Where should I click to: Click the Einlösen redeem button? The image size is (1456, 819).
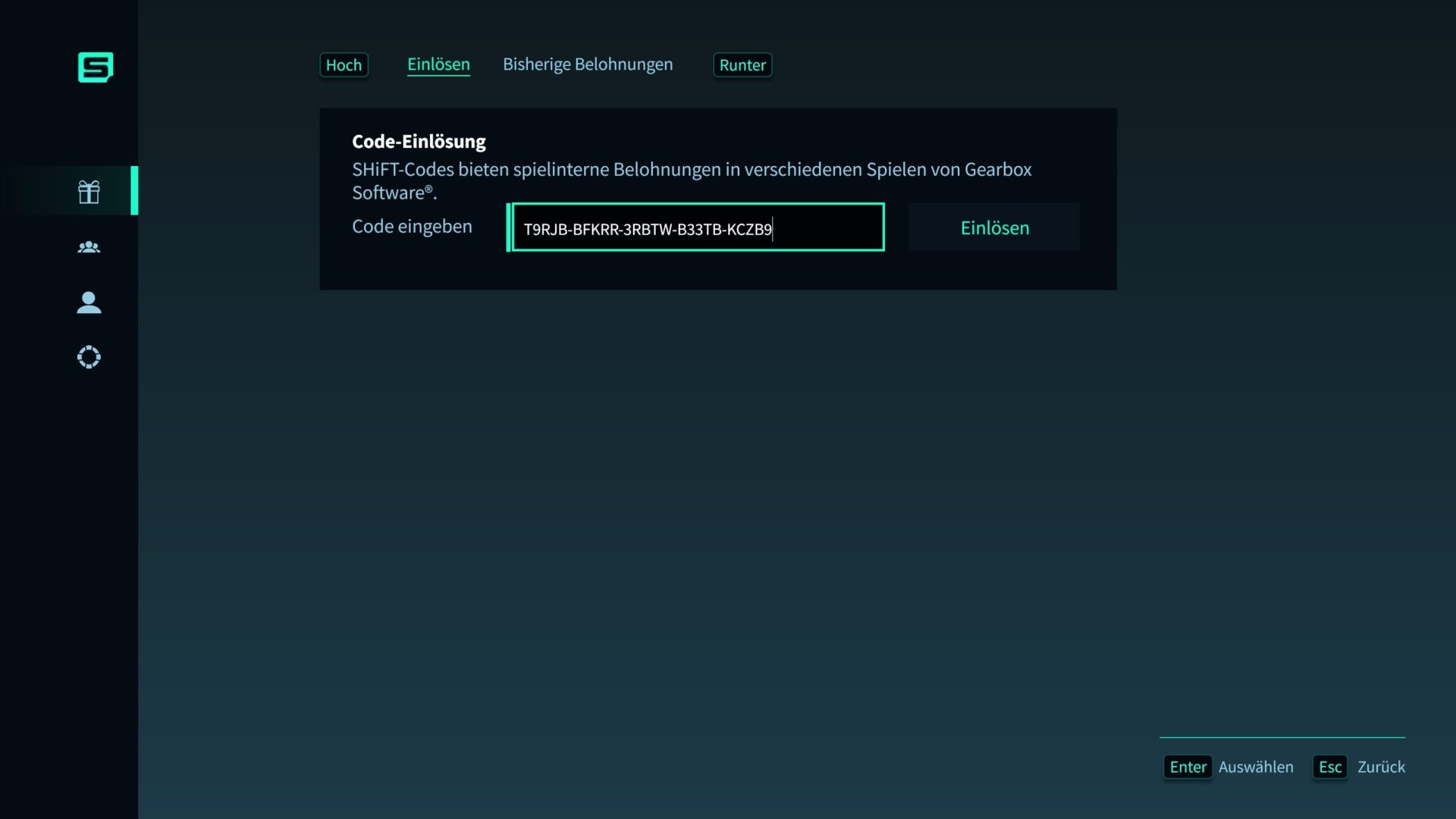[x=994, y=227]
